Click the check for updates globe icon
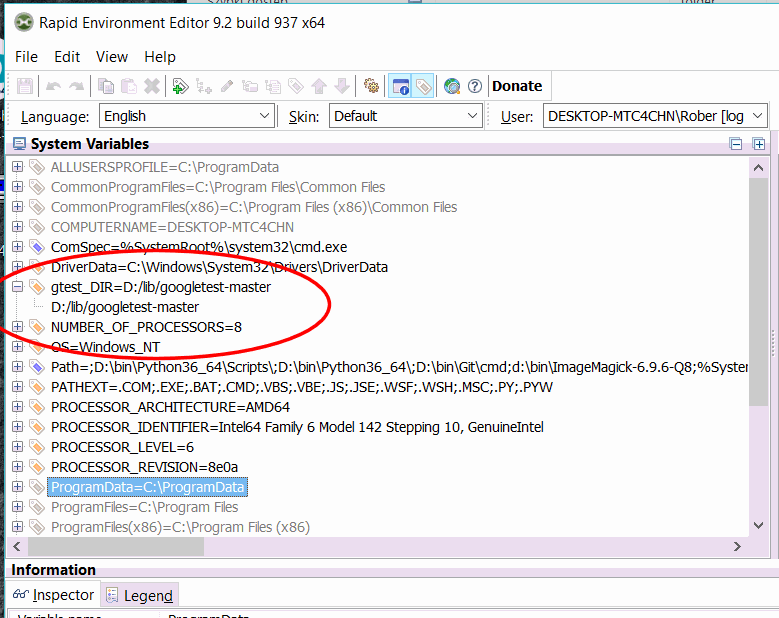The image size is (779, 618). (x=452, y=86)
